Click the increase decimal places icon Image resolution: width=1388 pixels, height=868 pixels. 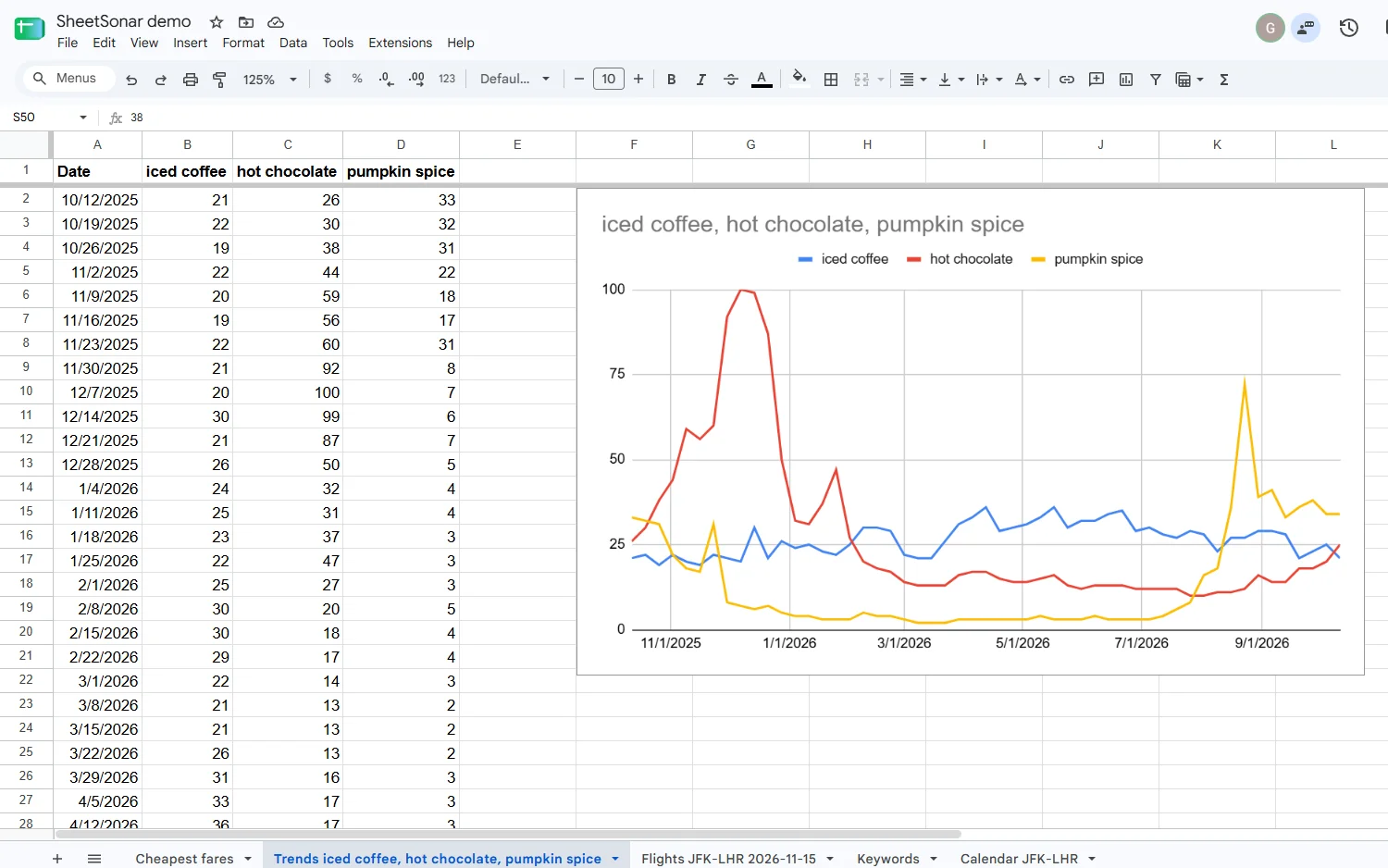416,80
